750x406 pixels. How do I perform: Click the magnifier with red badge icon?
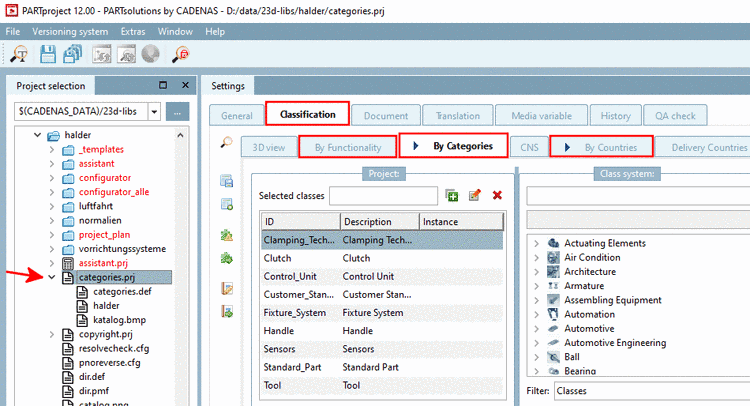click(181, 54)
